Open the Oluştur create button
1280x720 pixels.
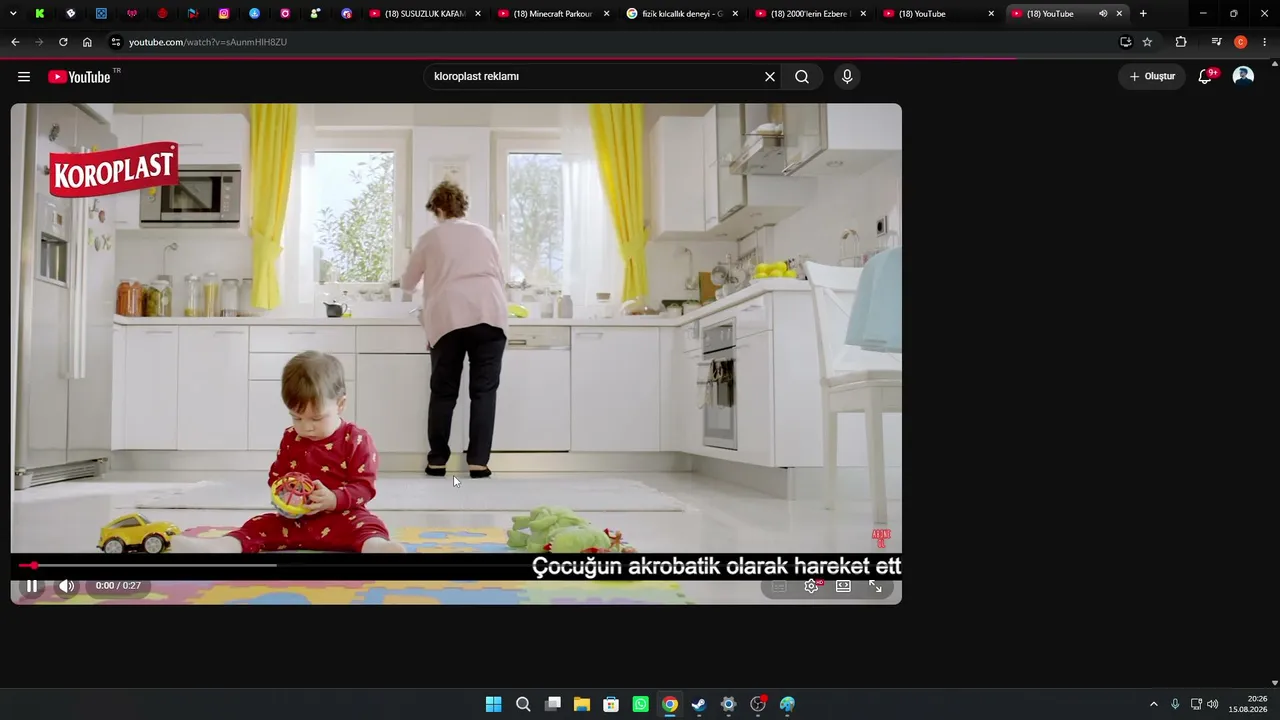(x=1152, y=77)
